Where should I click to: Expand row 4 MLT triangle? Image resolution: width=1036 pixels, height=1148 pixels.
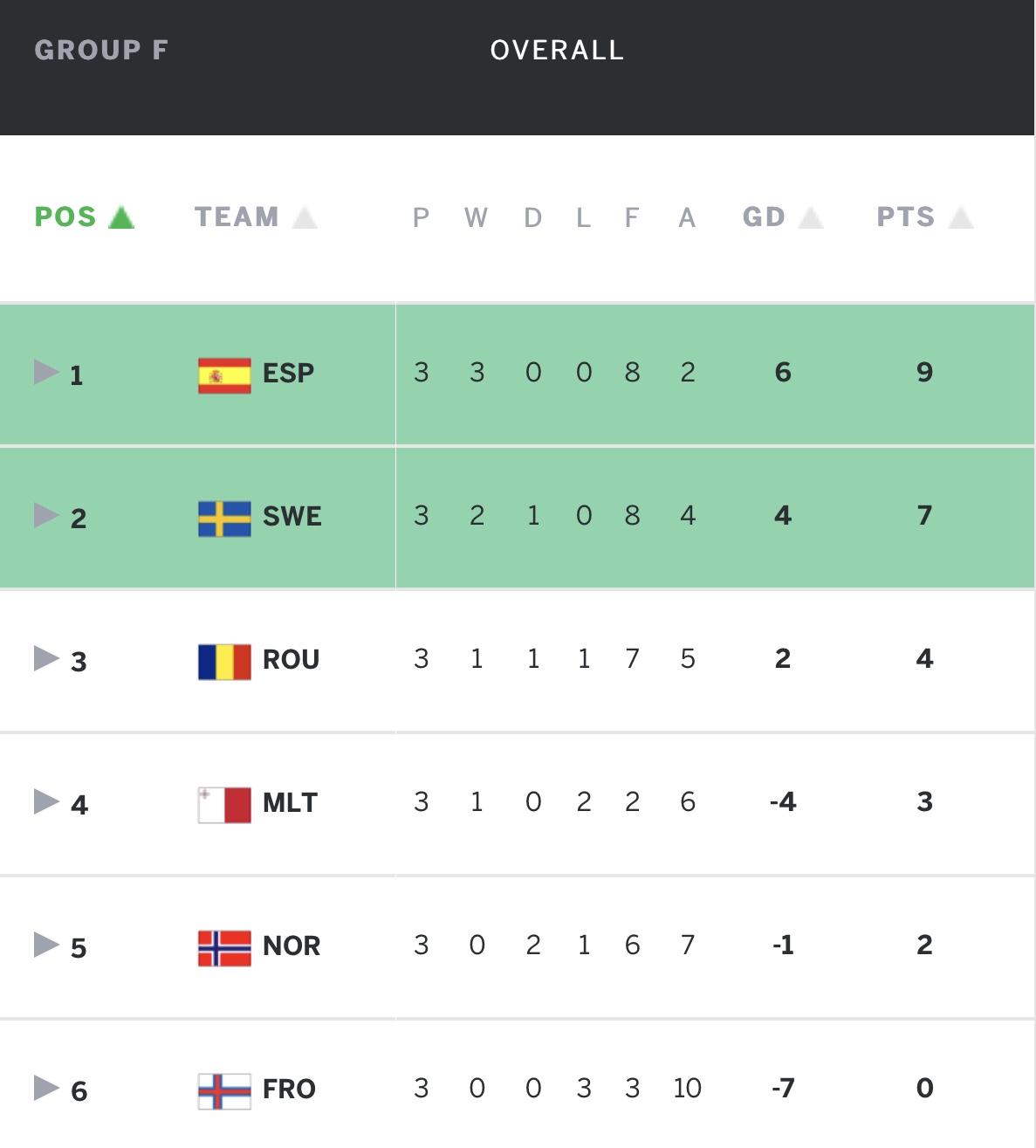tap(46, 801)
